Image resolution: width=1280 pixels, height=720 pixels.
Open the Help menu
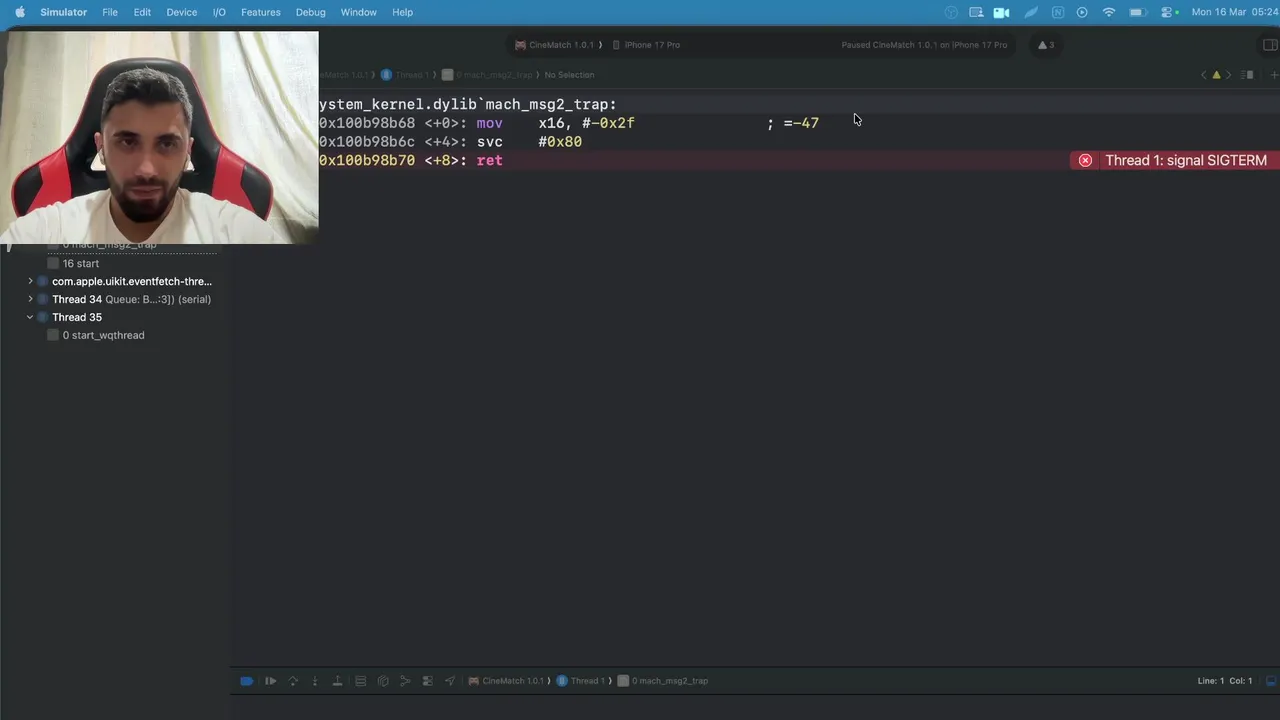(402, 12)
